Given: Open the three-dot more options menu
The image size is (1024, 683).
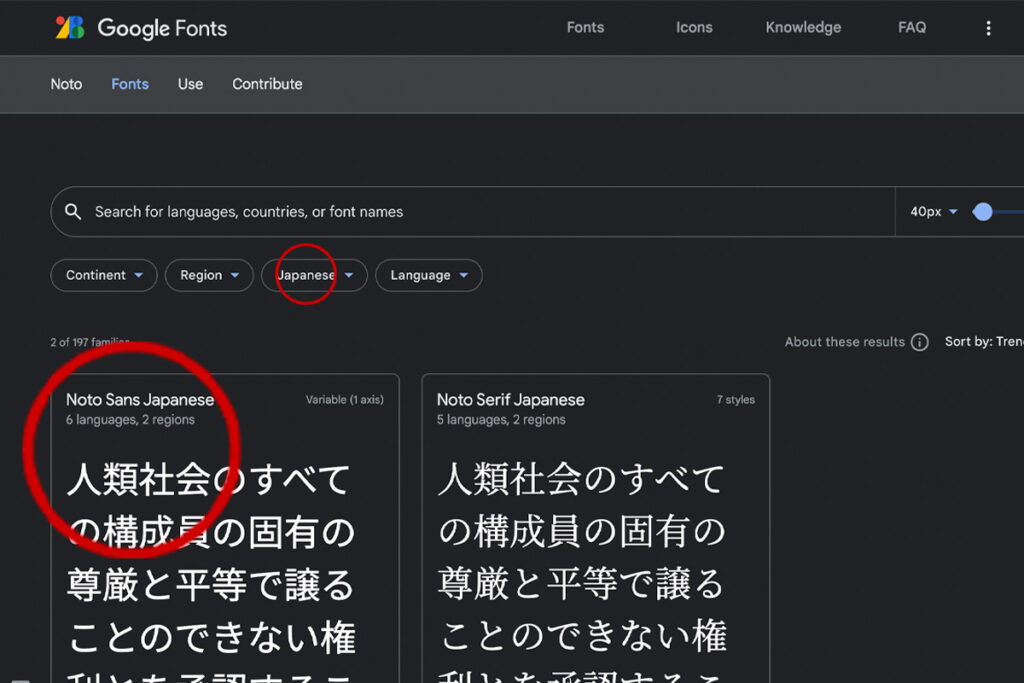Looking at the screenshot, I should click(988, 28).
